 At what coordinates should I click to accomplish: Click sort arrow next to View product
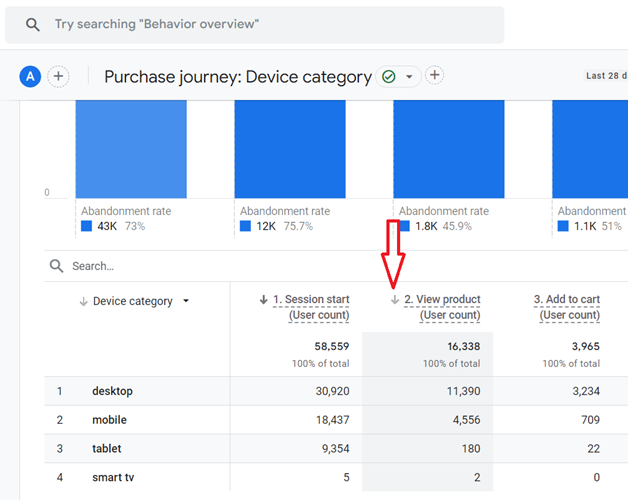395,299
